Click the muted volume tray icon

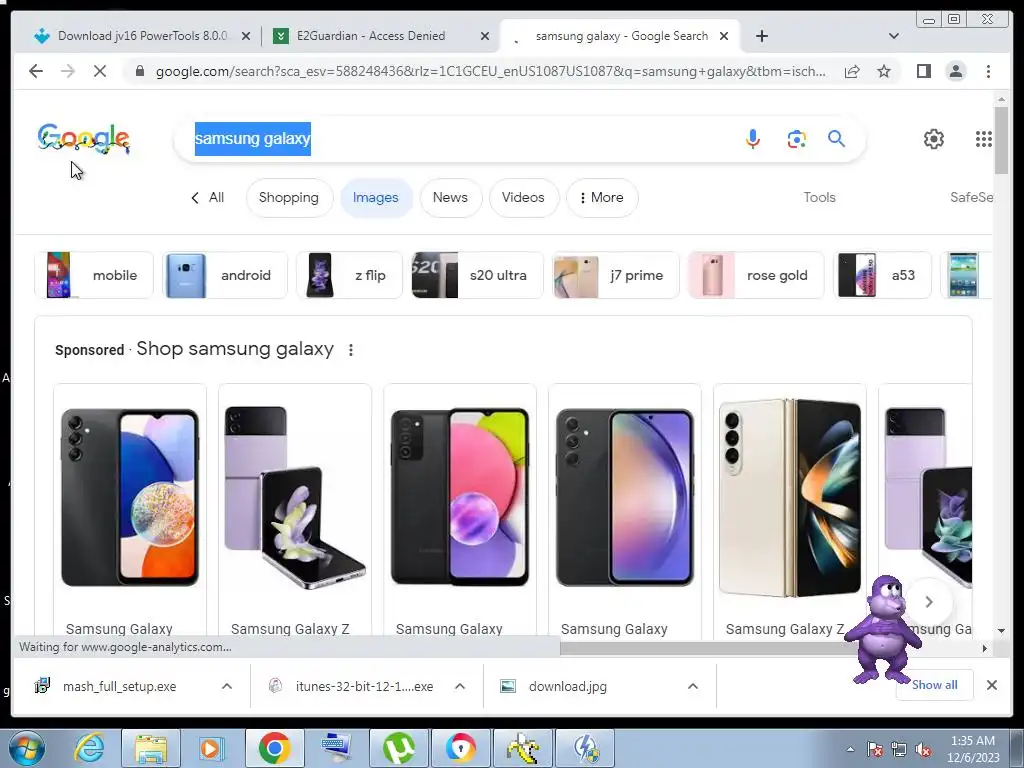923,750
